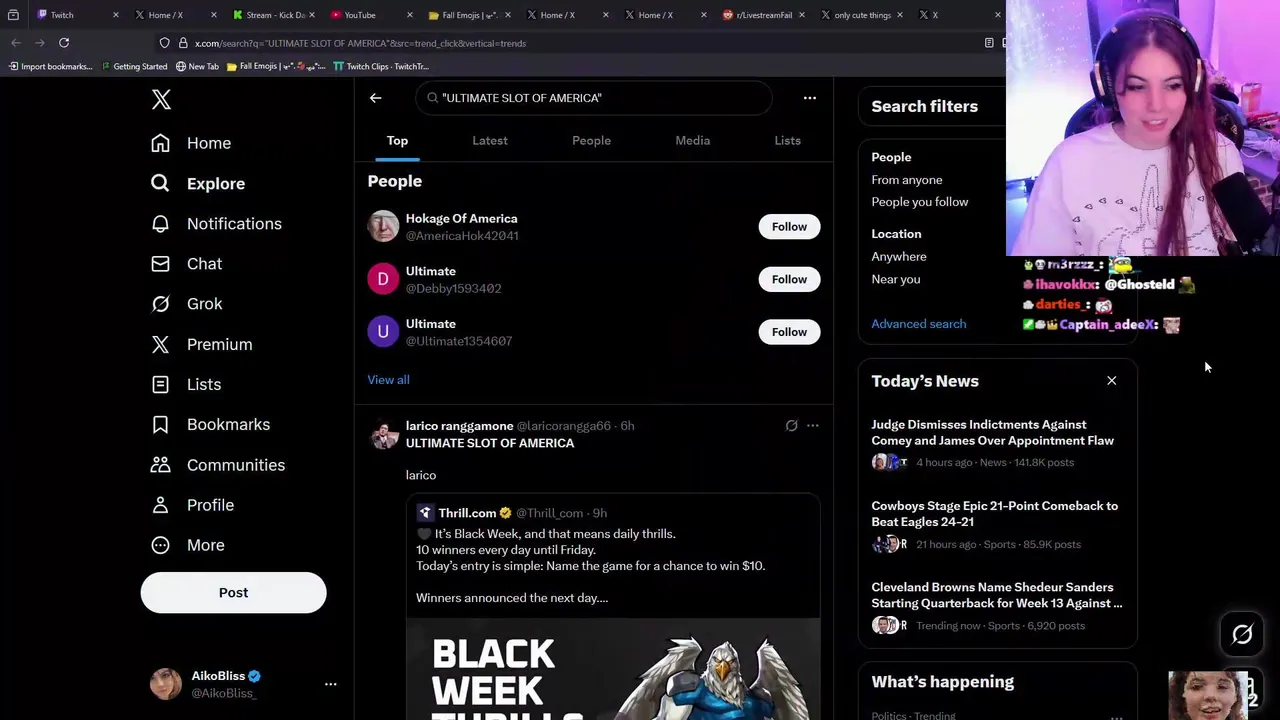Switch to the r/LivestreamFail browser tab

[x=764, y=15]
